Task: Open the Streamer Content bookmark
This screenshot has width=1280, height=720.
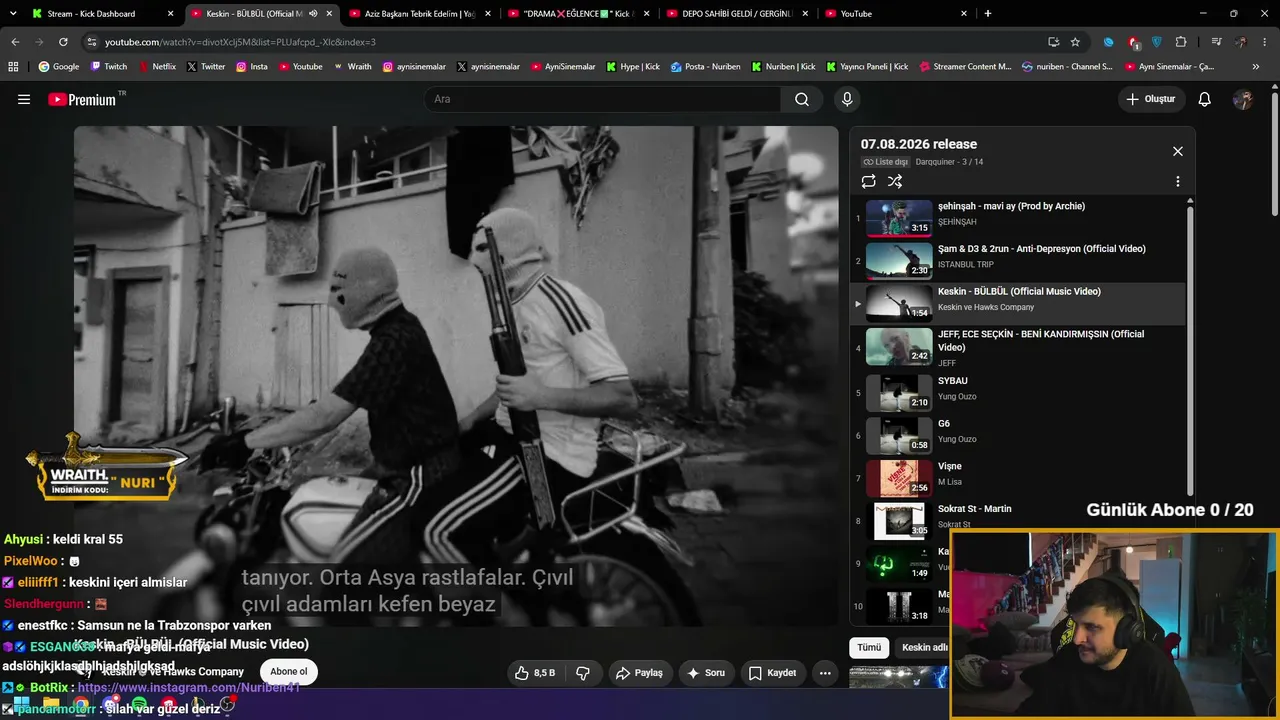Action: (x=965, y=67)
